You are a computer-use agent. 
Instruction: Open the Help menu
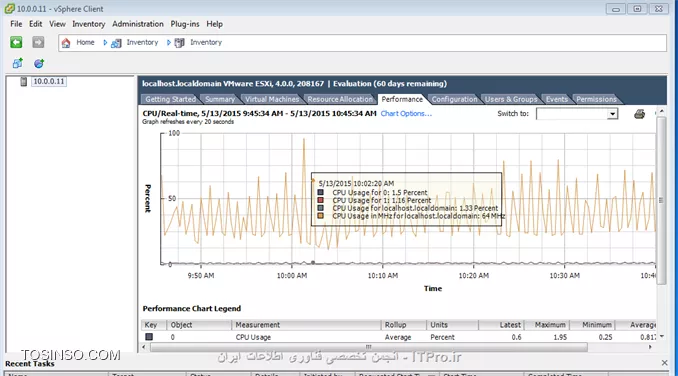click(214, 24)
